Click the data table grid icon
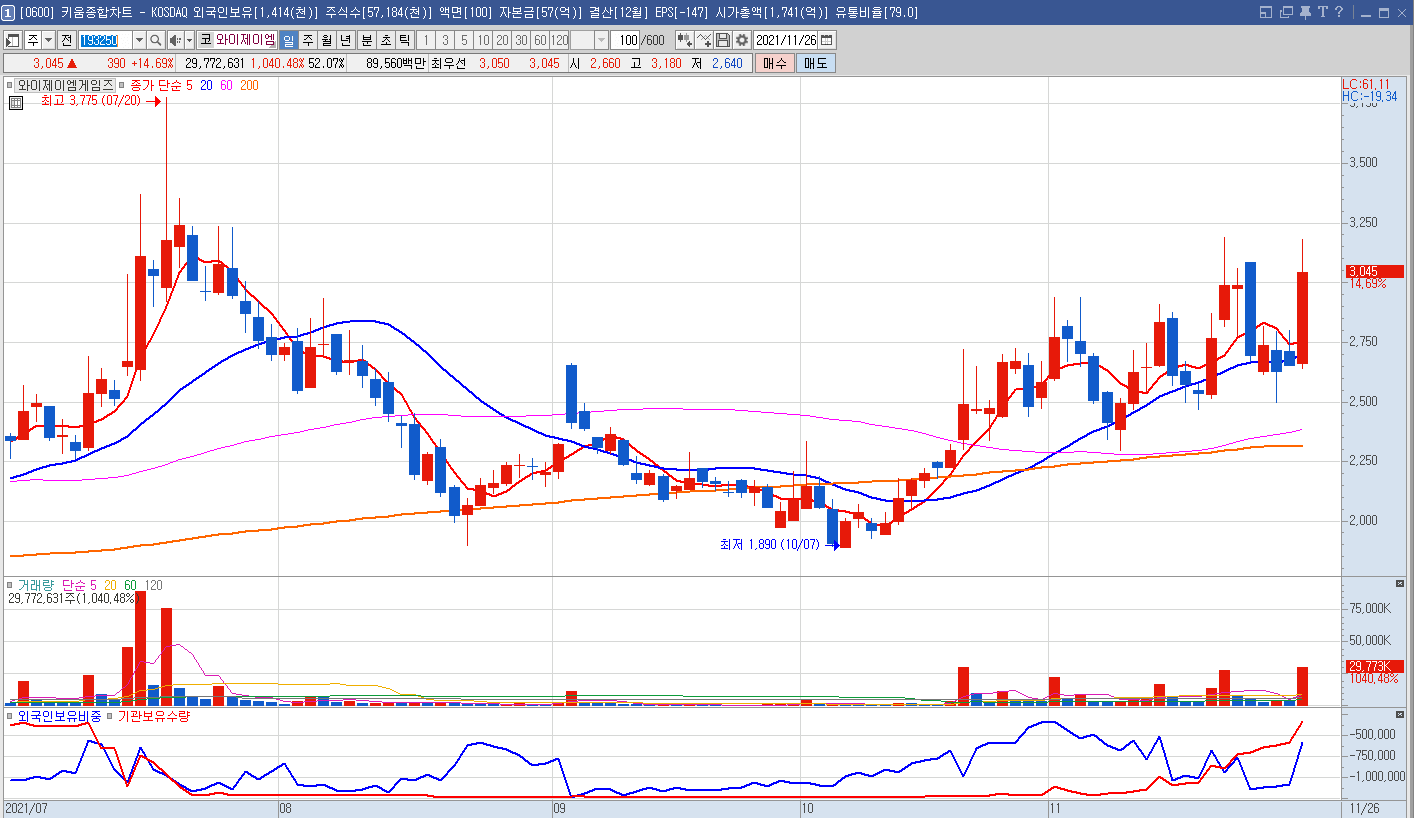This screenshot has height=818, width=1414. 16,102
